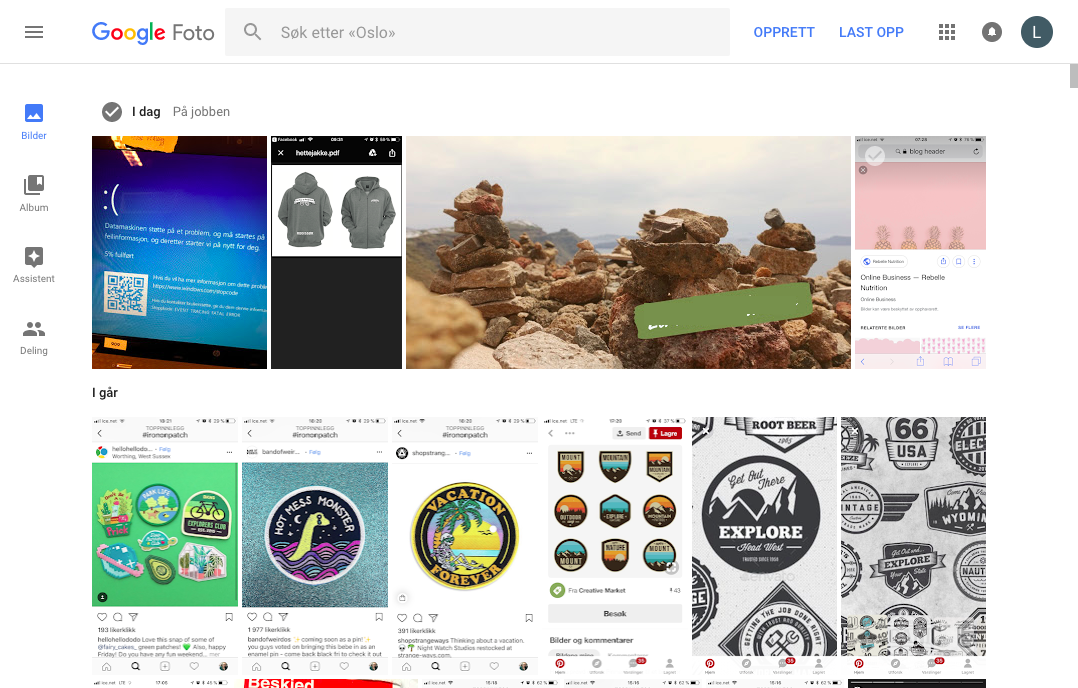The image size is (1078, 688).
Task: Open Assistent in sidebar
Action: tap(34, 264)
